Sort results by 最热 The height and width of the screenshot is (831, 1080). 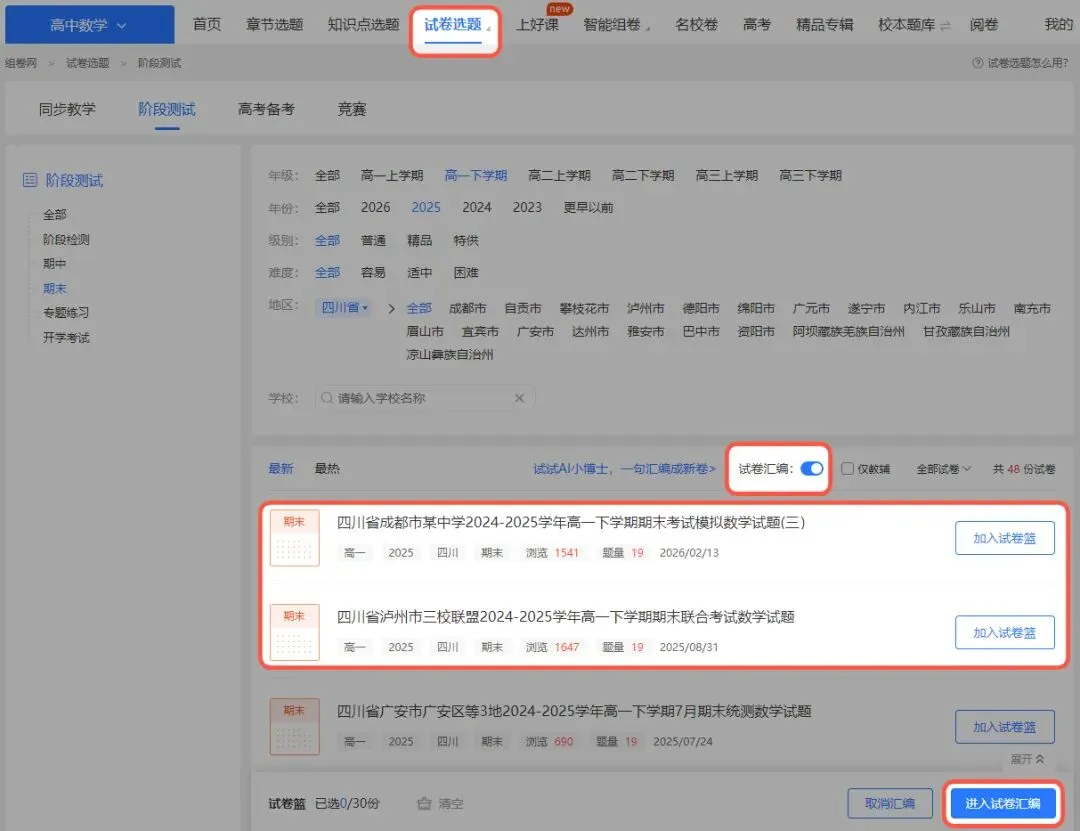tap(327, 469)
